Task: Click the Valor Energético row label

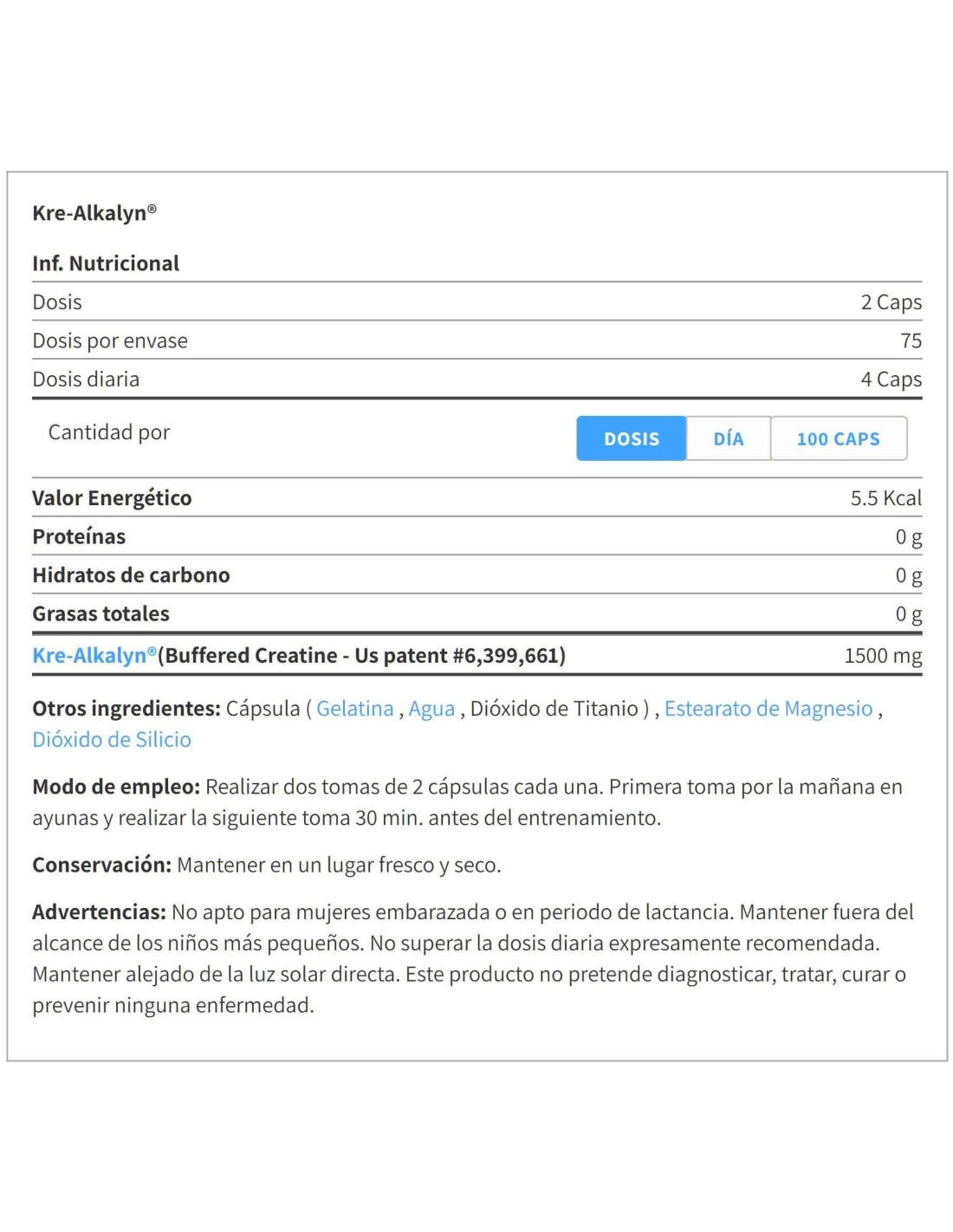Action: click(112, 498)
